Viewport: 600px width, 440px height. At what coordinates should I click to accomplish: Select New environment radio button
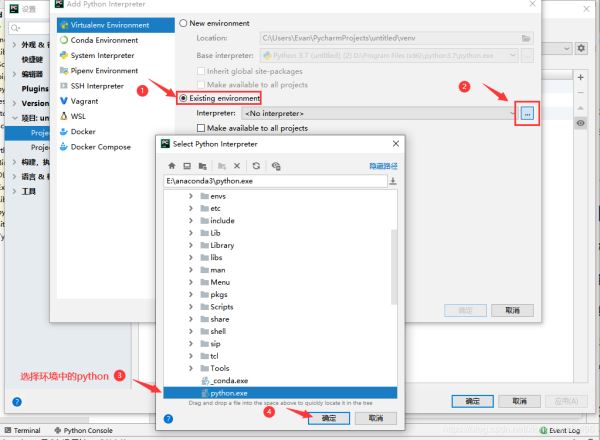pyautogui.click(x=183, y=23)
